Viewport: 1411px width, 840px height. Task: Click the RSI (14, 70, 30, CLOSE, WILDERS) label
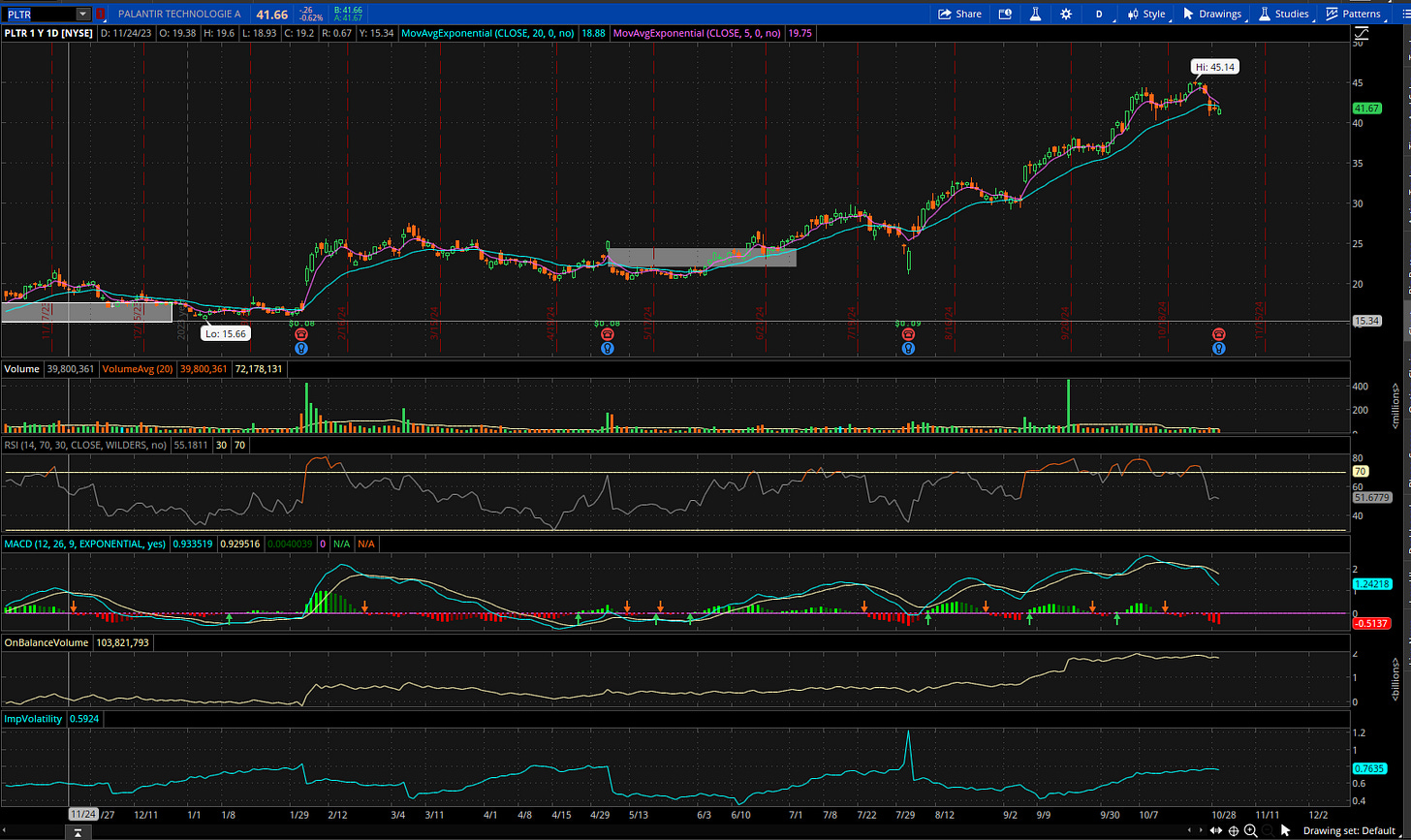(83, 444)
